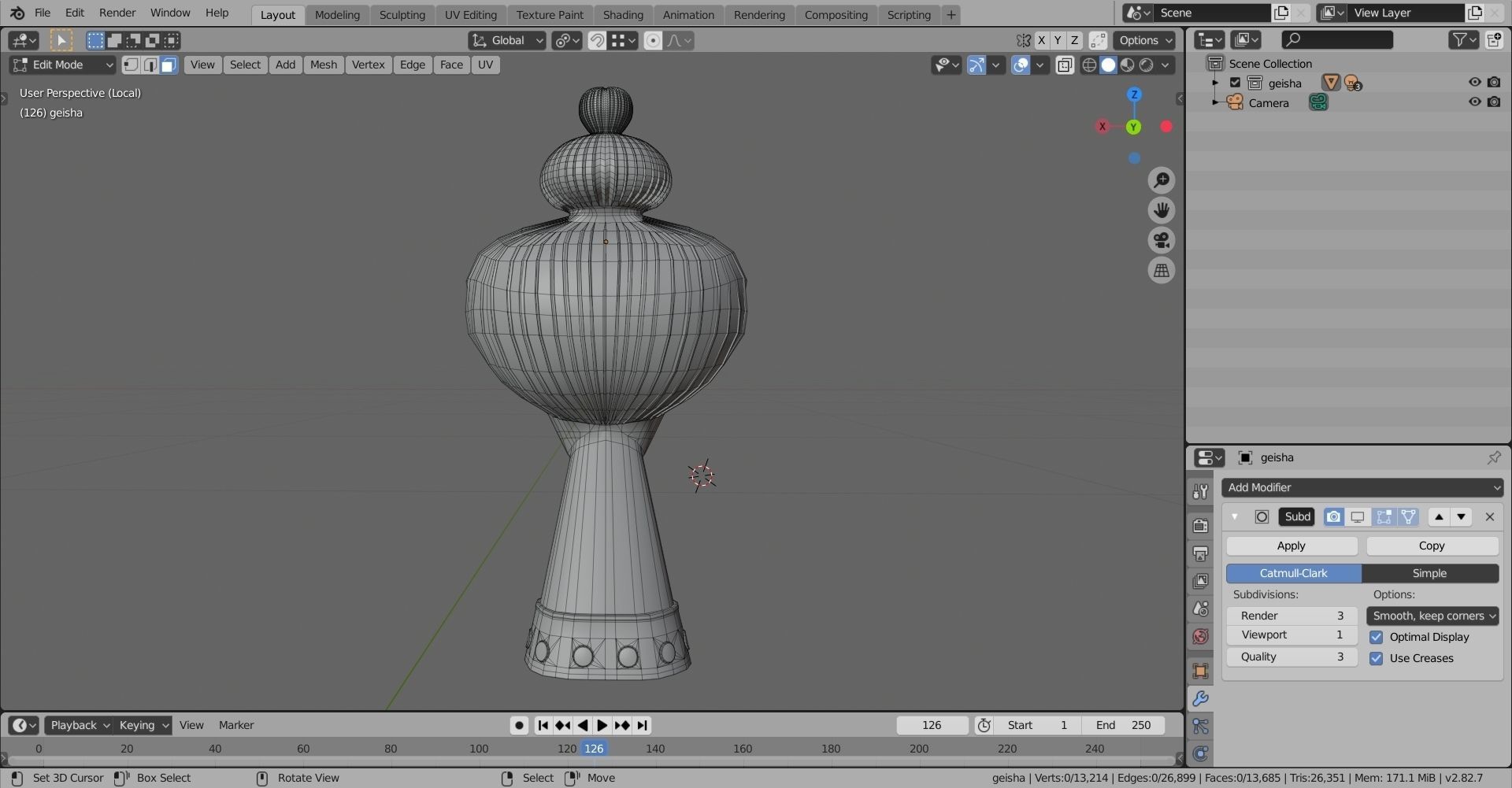1512x788 pixels.
Task: Open Scene properties tab
Action: (1200, 609)
